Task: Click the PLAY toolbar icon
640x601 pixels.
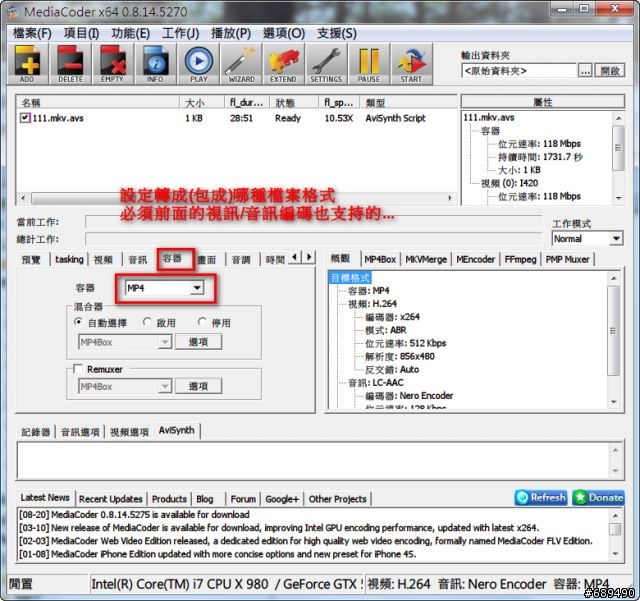Action: [199, 64]
